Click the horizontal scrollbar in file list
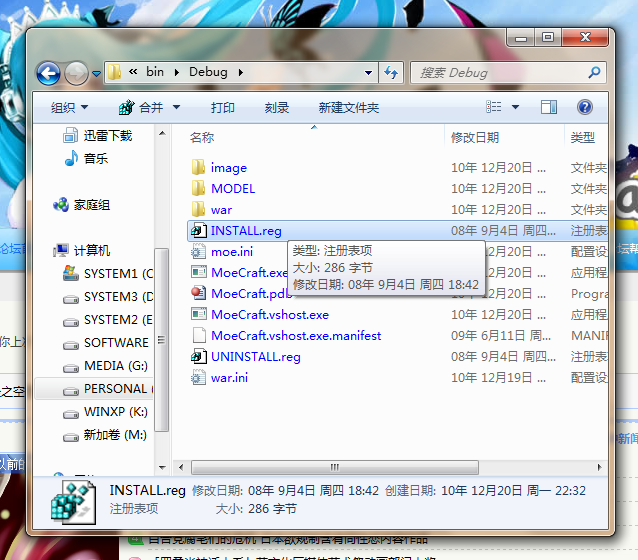 [x=334, y=467]
